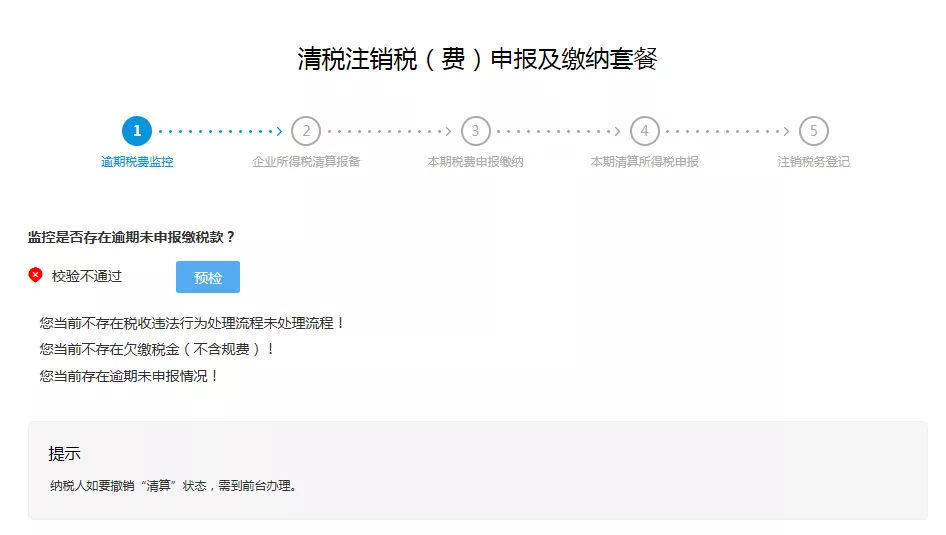The height and width of the screenshot is (535, 946).
Task: Open the 注销税务登记 step label
Action: tap(813, 162)
